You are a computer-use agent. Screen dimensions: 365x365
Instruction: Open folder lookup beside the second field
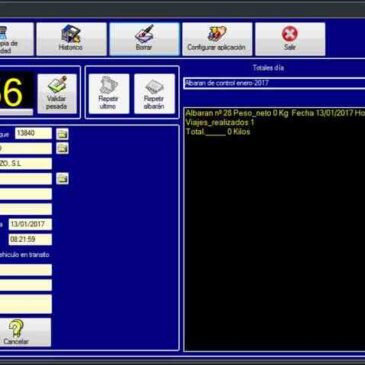click(62, 148)
